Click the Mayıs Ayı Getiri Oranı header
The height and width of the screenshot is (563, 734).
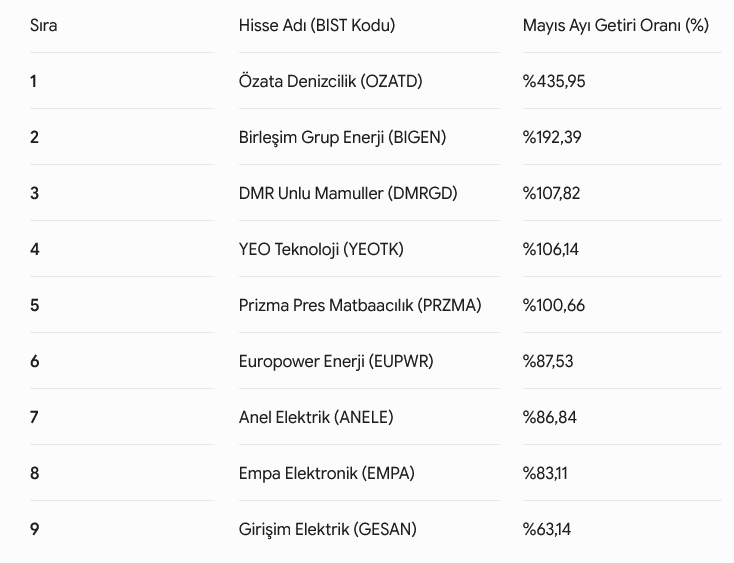coord(616,25)
